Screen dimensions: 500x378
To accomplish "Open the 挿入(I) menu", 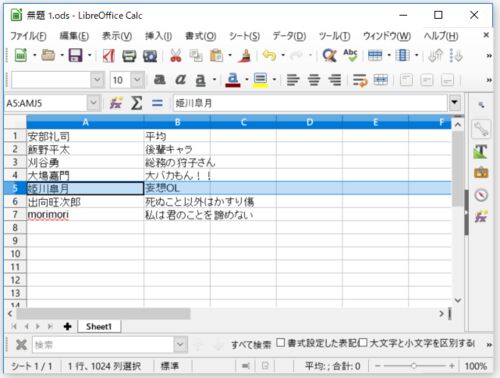I will tap(158, 36).
